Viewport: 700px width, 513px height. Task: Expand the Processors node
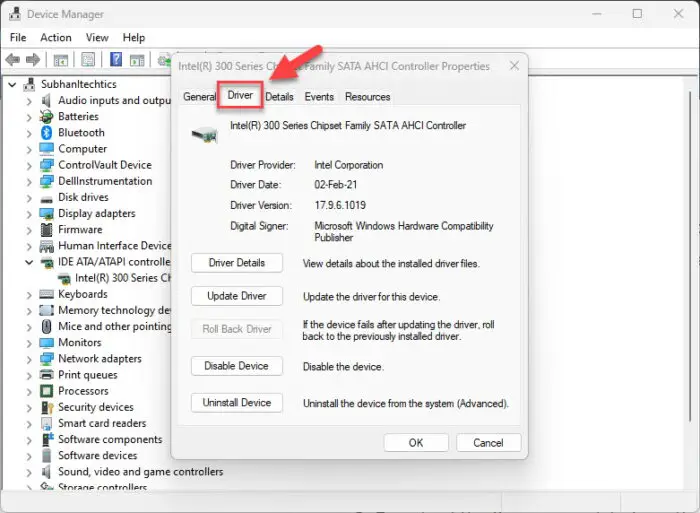[29, 391]
